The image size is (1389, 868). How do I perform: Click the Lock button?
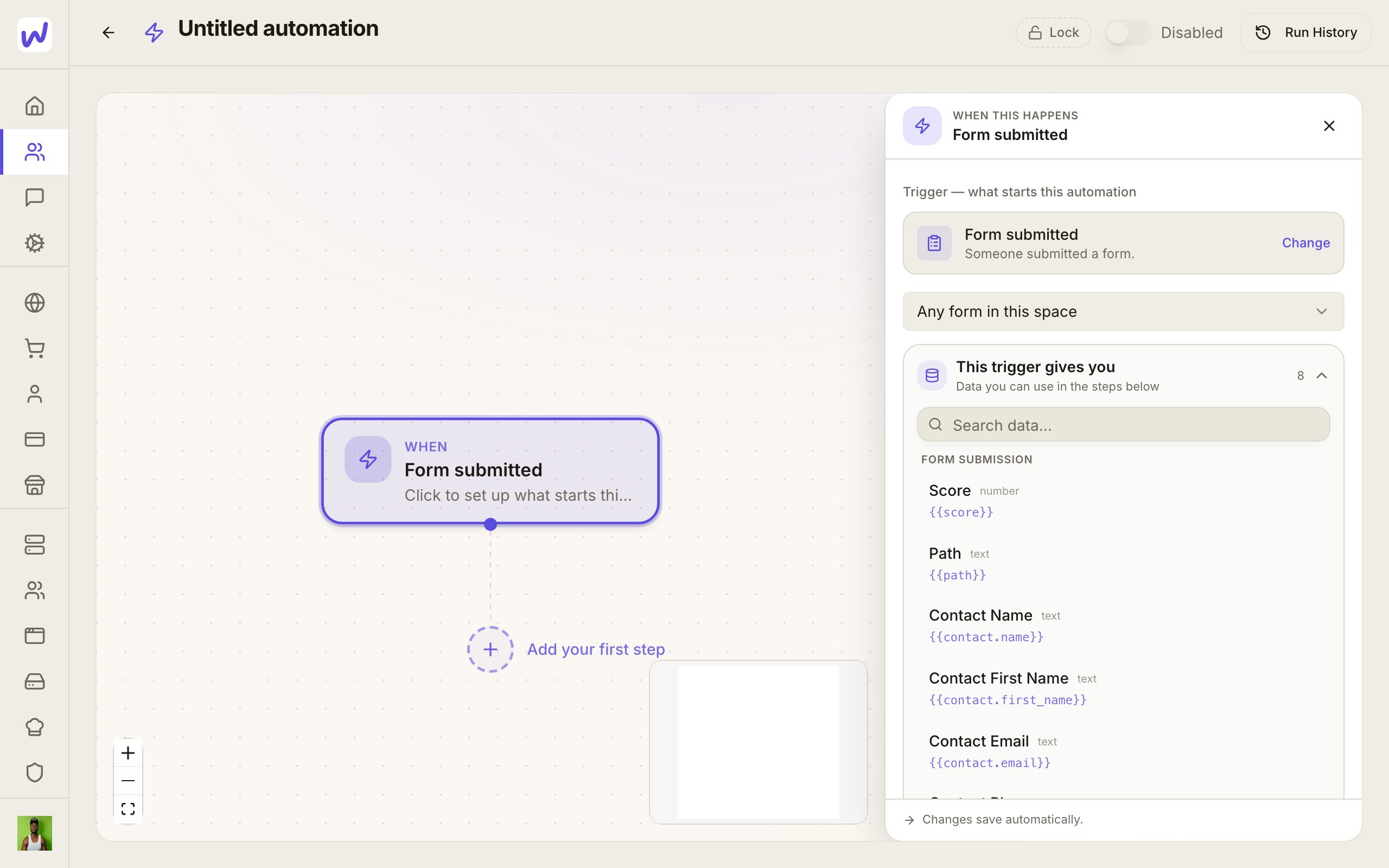point(1053,33)
